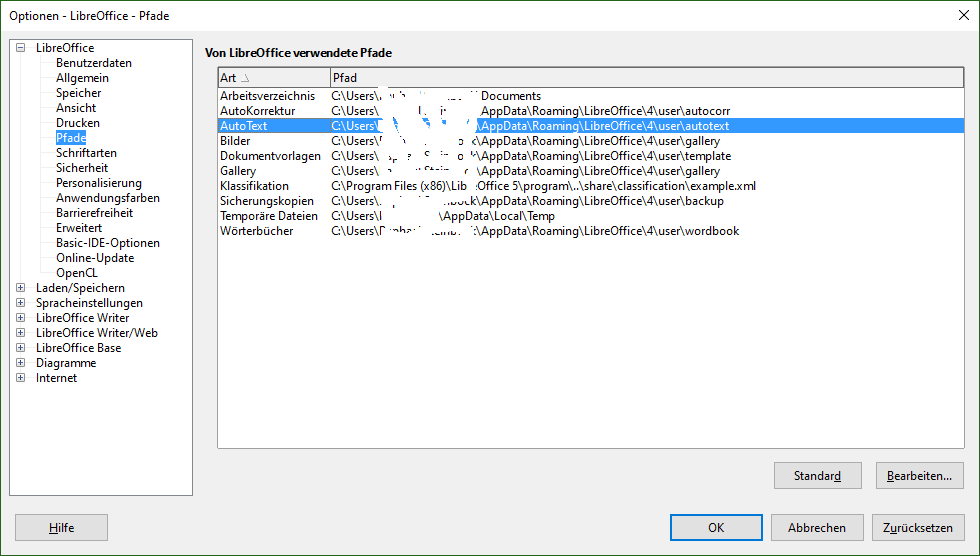Select OpenCL in the tree
Image resolution: width=980 pixels, height=556 pixels.
coord(77,272)
